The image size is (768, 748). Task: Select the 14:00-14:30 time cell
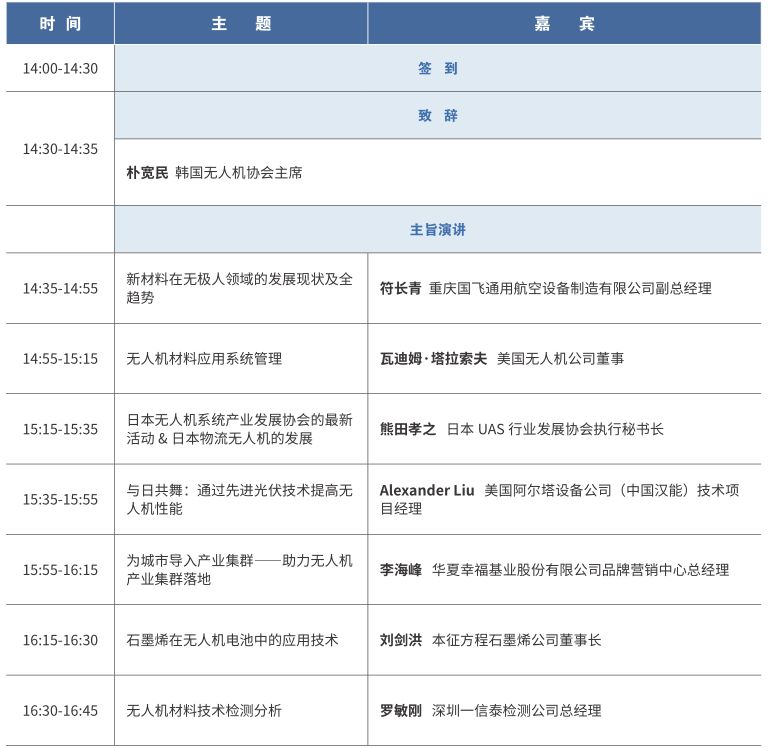(60, 69)
